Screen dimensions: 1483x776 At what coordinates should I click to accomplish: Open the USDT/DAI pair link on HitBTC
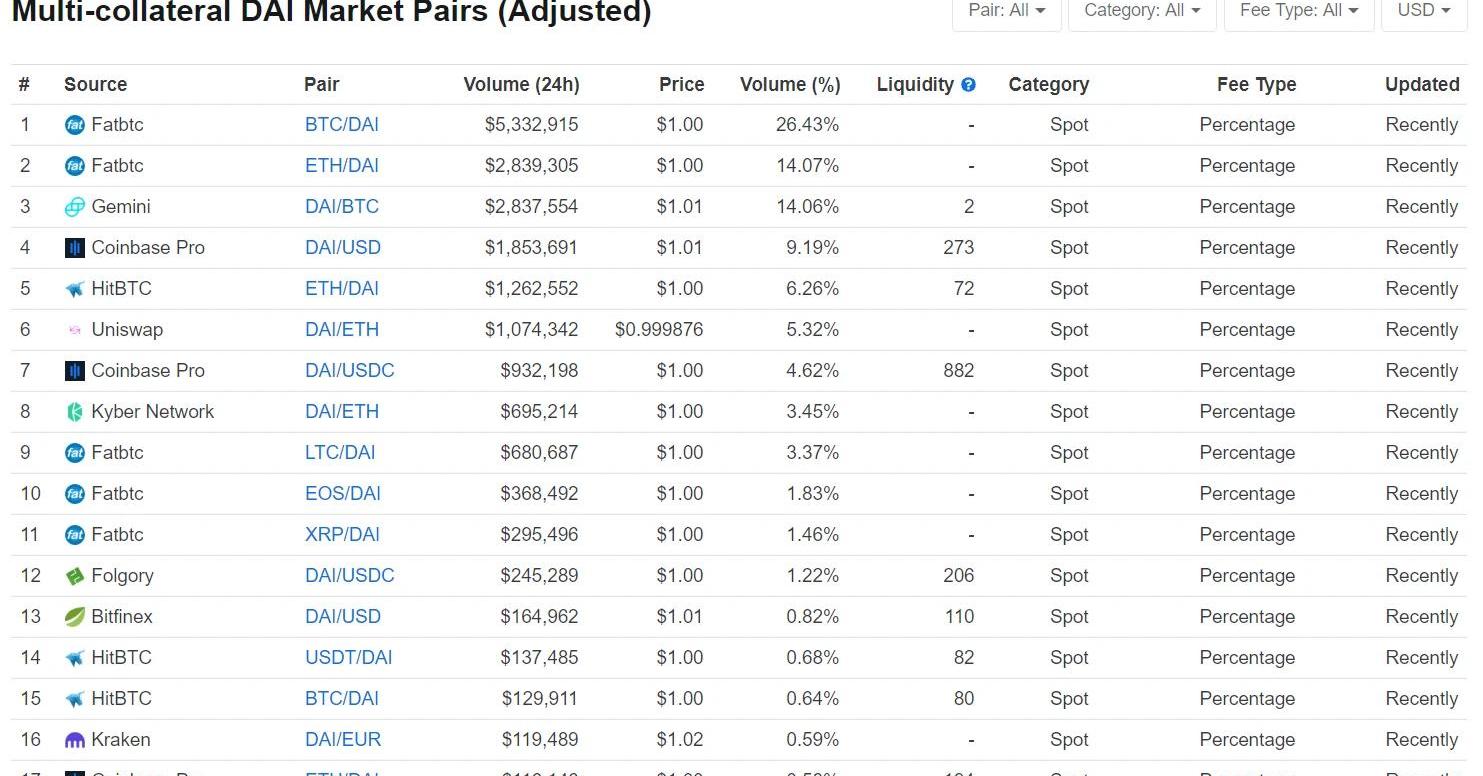pyautogui.click(x=349, y=658)
